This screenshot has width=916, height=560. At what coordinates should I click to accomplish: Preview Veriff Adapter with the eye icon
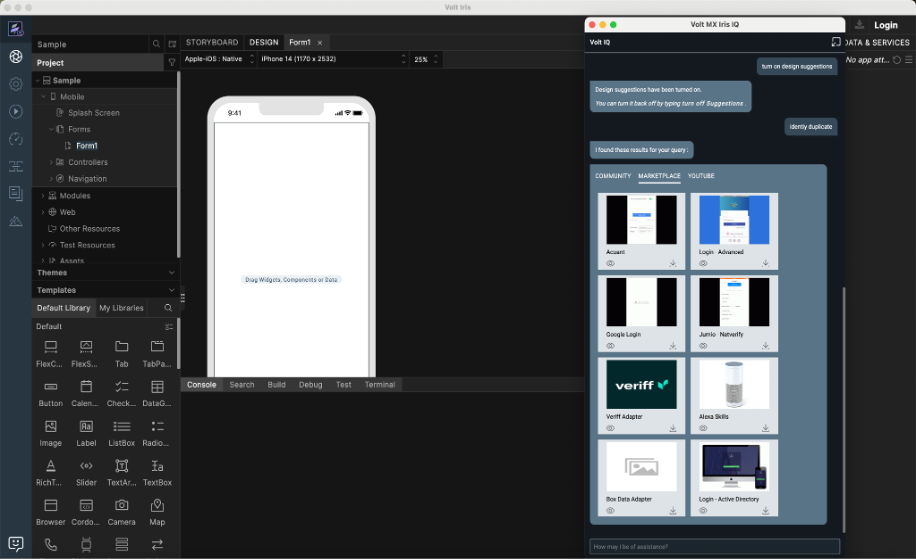(610, 428)
